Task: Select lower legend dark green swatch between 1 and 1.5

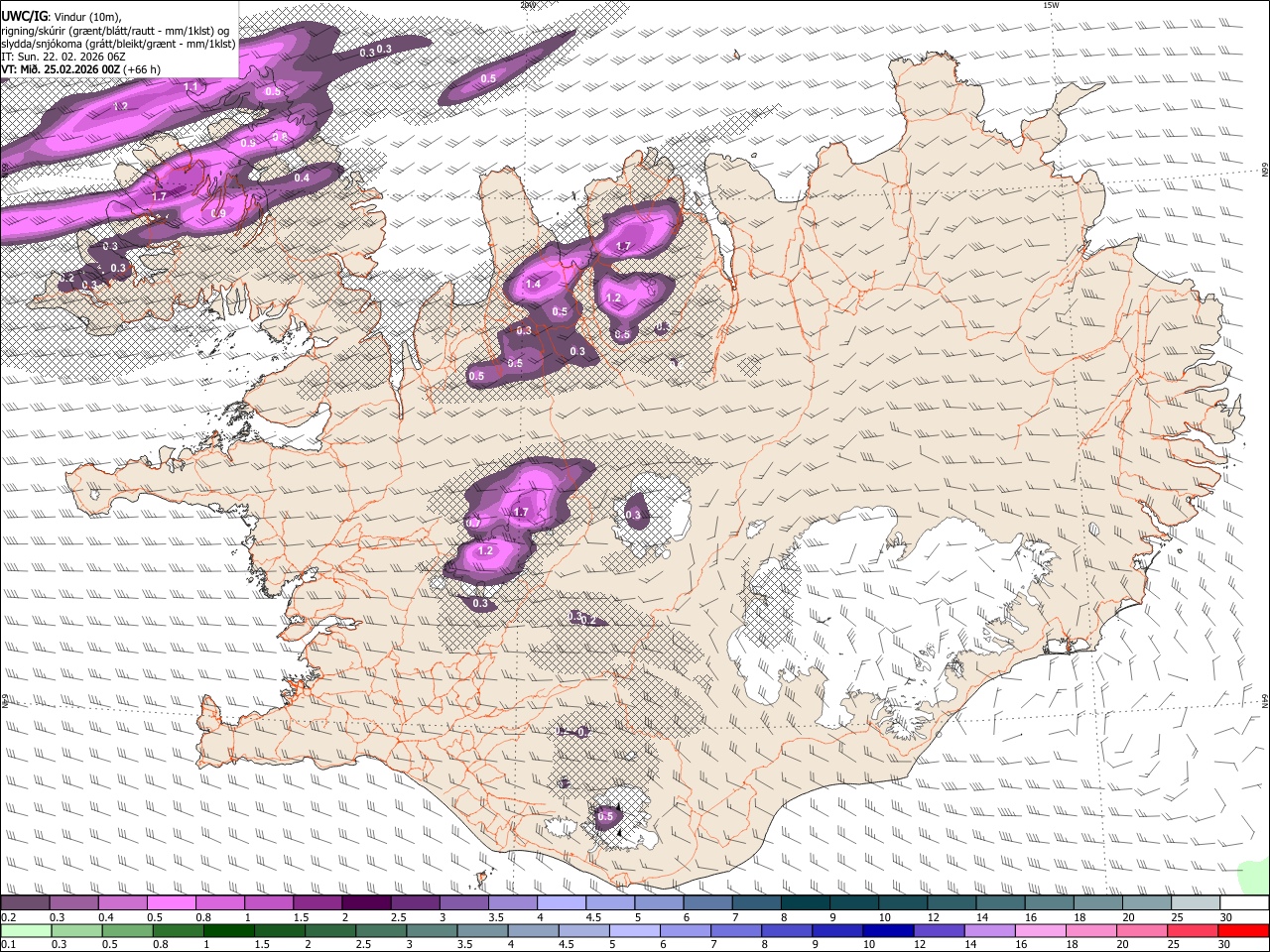Action: (x=228, y=930)
